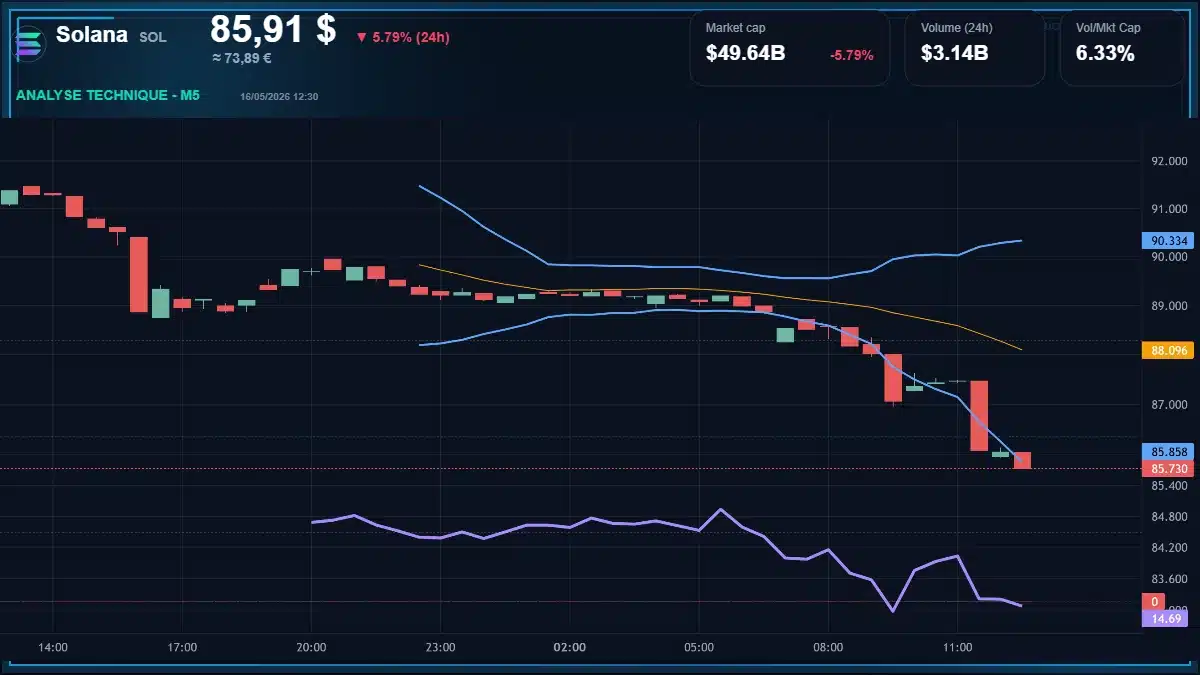Click the 91.000 price axis label
This screenshot has height=675, width=1200.
click(1169, 209)
